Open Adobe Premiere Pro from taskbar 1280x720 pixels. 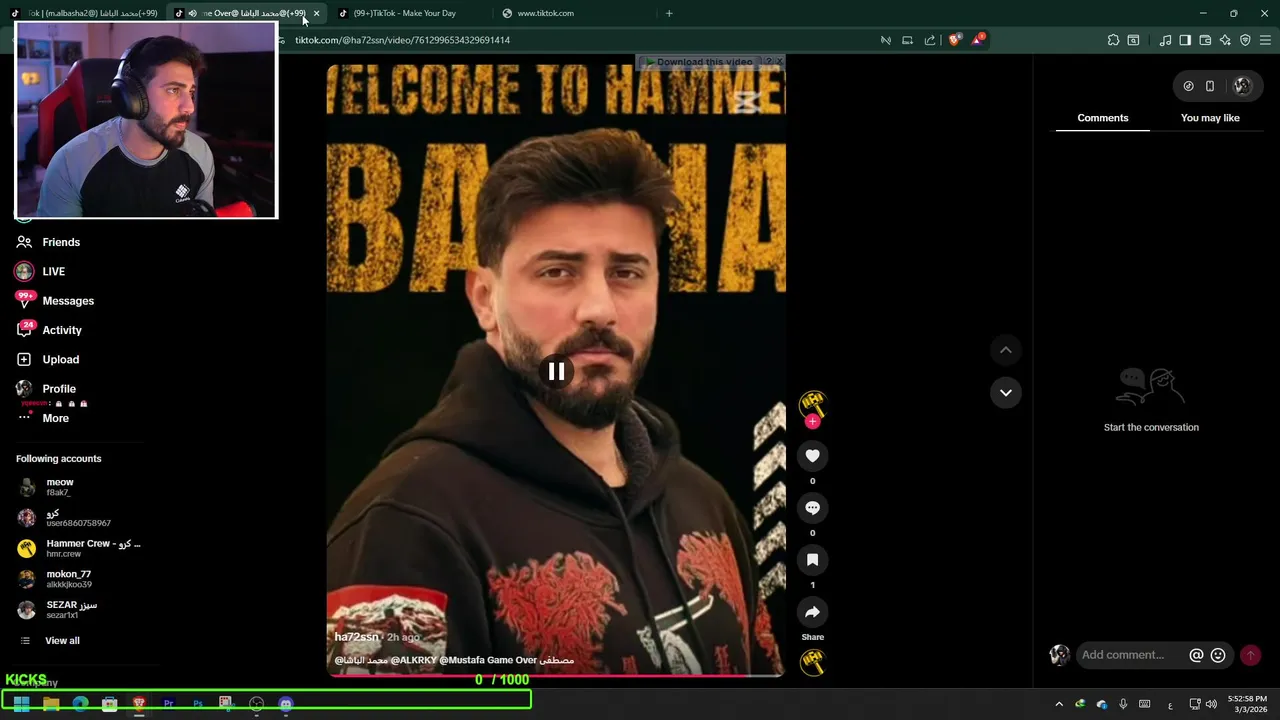(168, 704)
